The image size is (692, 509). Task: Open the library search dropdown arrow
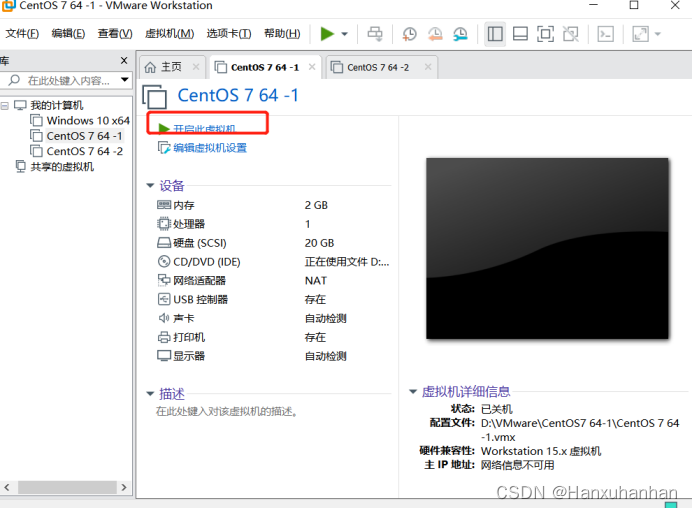pyautogui.click(x=125, y=80)
